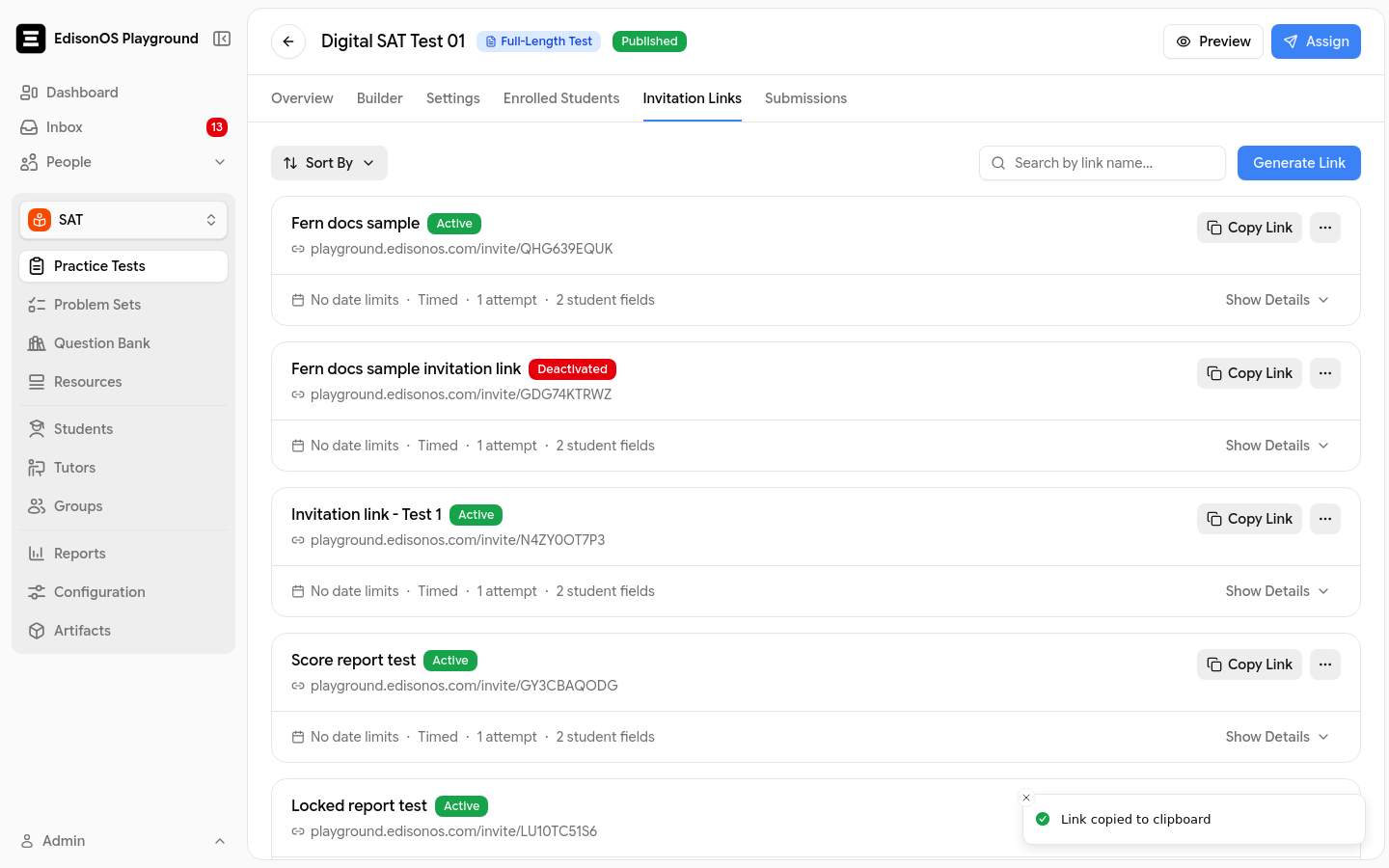The width and height of the screenshot is (1389, 868).
Task: Preview the Digital SAT Test 01
Action: click(1213, 41)
